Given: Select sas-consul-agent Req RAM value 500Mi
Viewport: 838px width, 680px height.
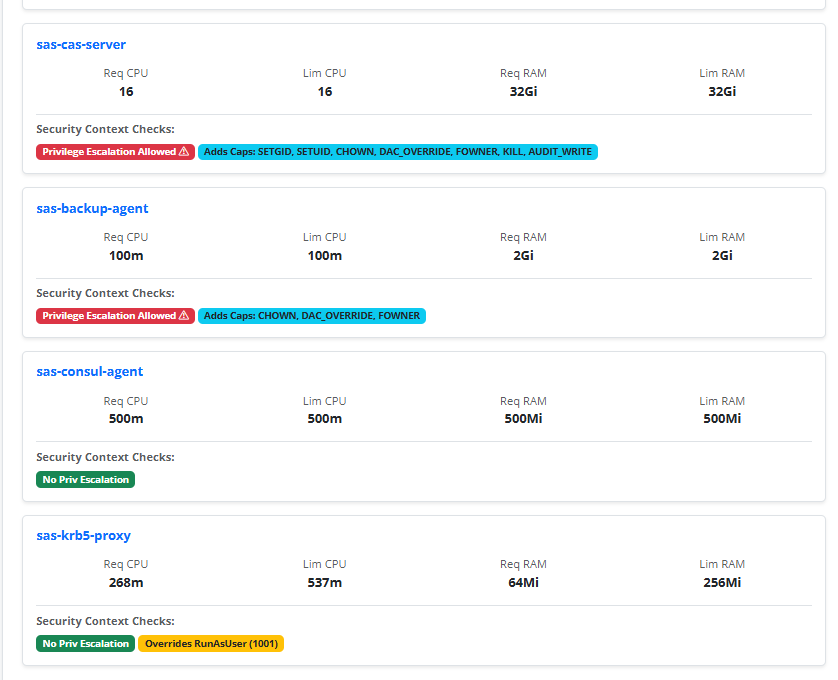Looking at the screenshot, I should click(x=523, y=419).
